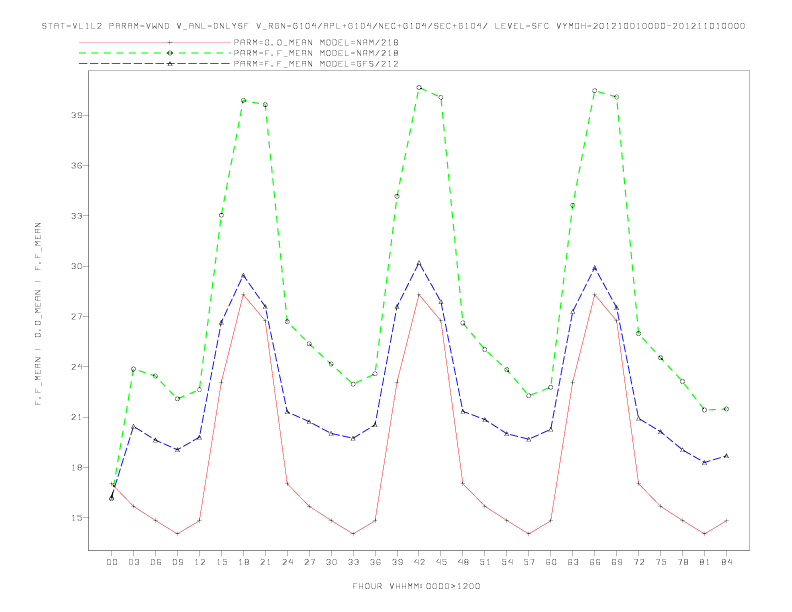This screenshot has height=612, width=792.
Task: Click y-axis tick value 30
Action: pyautogui.click(x=77, y=266)
